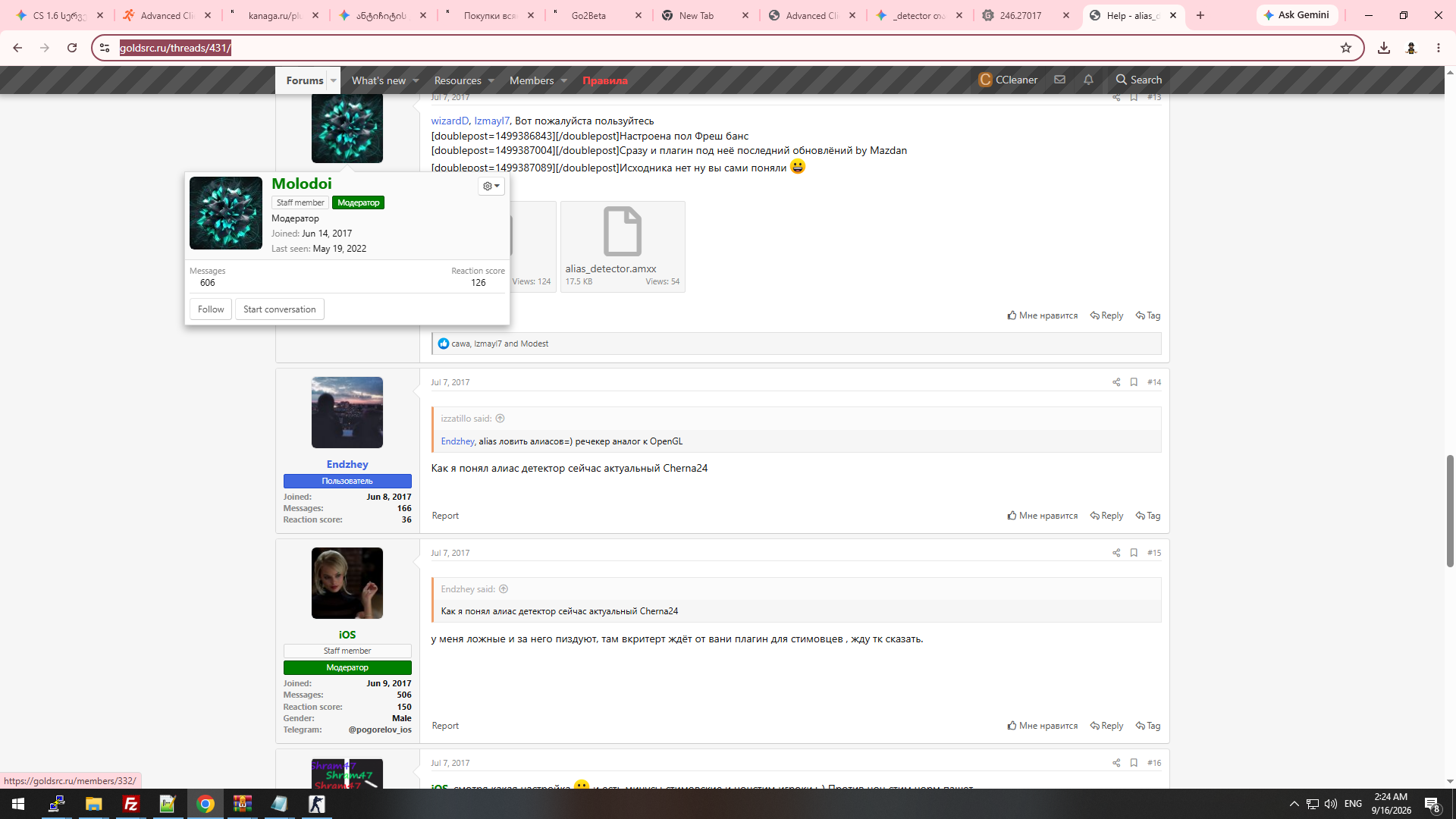Launch FileZilla from the taskbar

tap(130, 804)
